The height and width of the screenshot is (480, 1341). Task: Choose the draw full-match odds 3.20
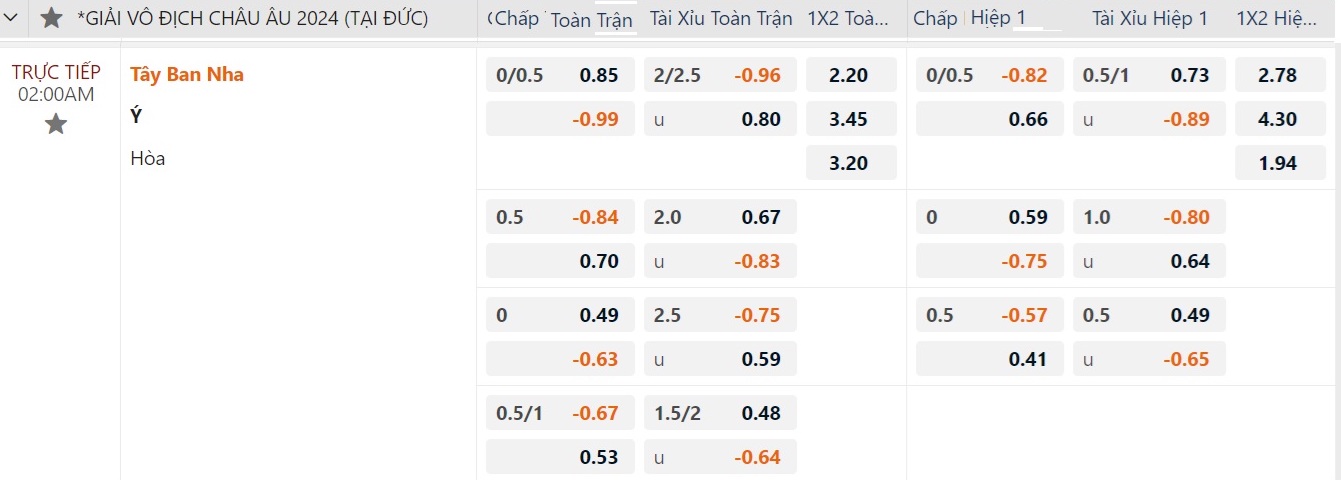(851, 163)
